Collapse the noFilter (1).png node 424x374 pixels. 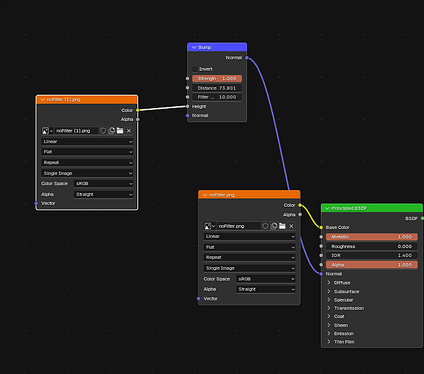coord(43,100)
